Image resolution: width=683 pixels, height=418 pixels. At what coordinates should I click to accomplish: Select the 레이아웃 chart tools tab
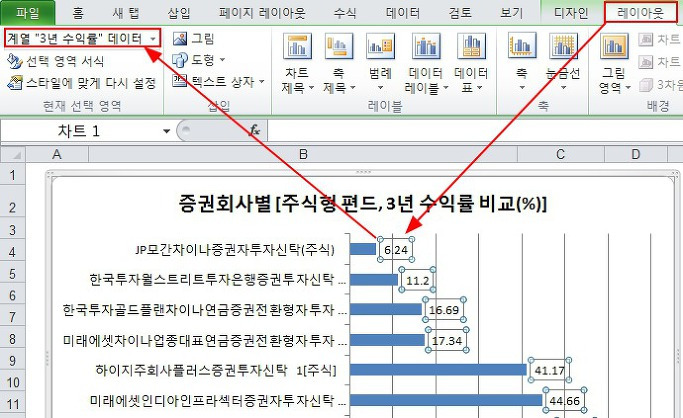pos(640,13)
